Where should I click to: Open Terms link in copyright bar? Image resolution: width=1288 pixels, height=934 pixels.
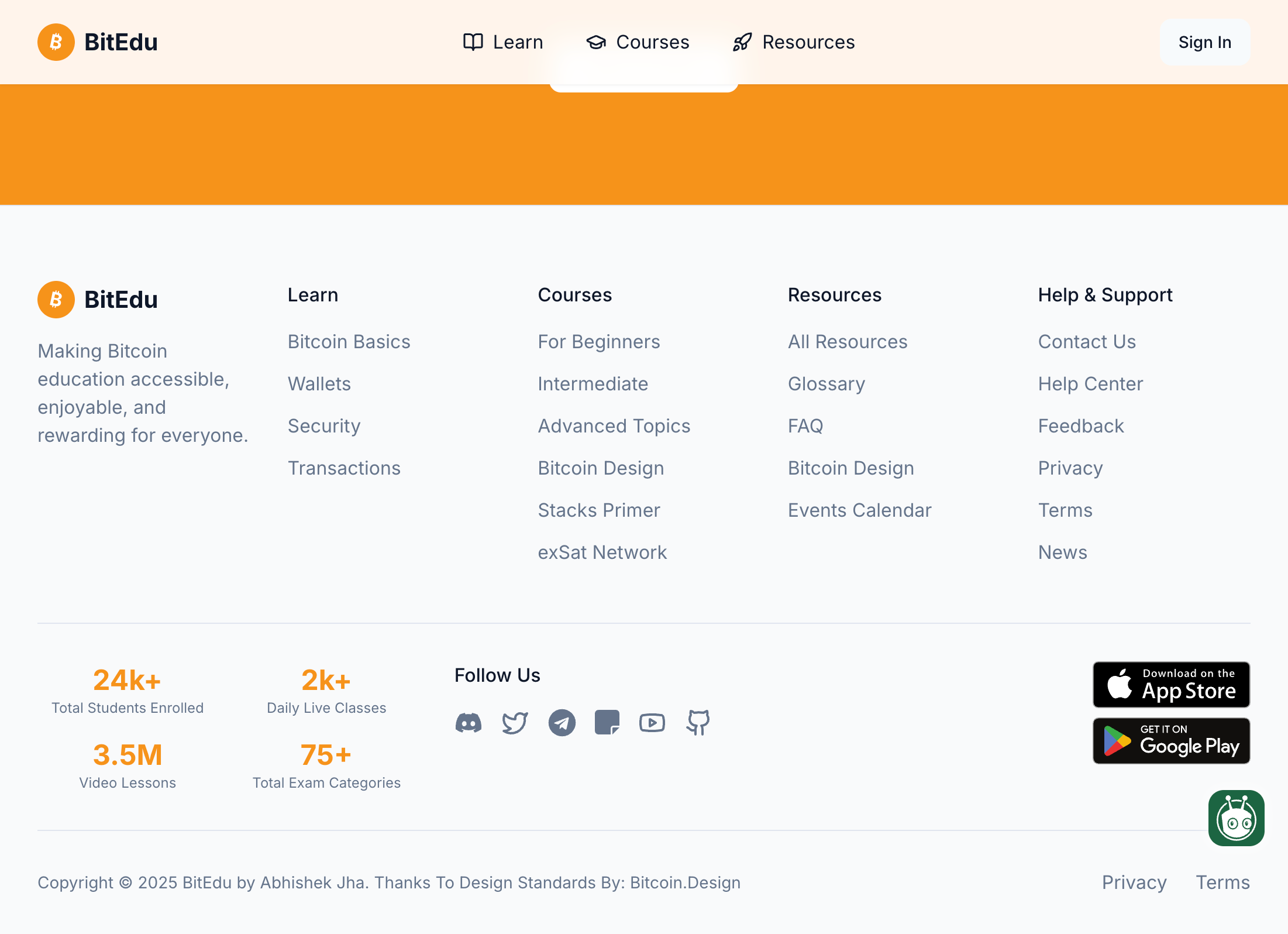(1222, 883)
